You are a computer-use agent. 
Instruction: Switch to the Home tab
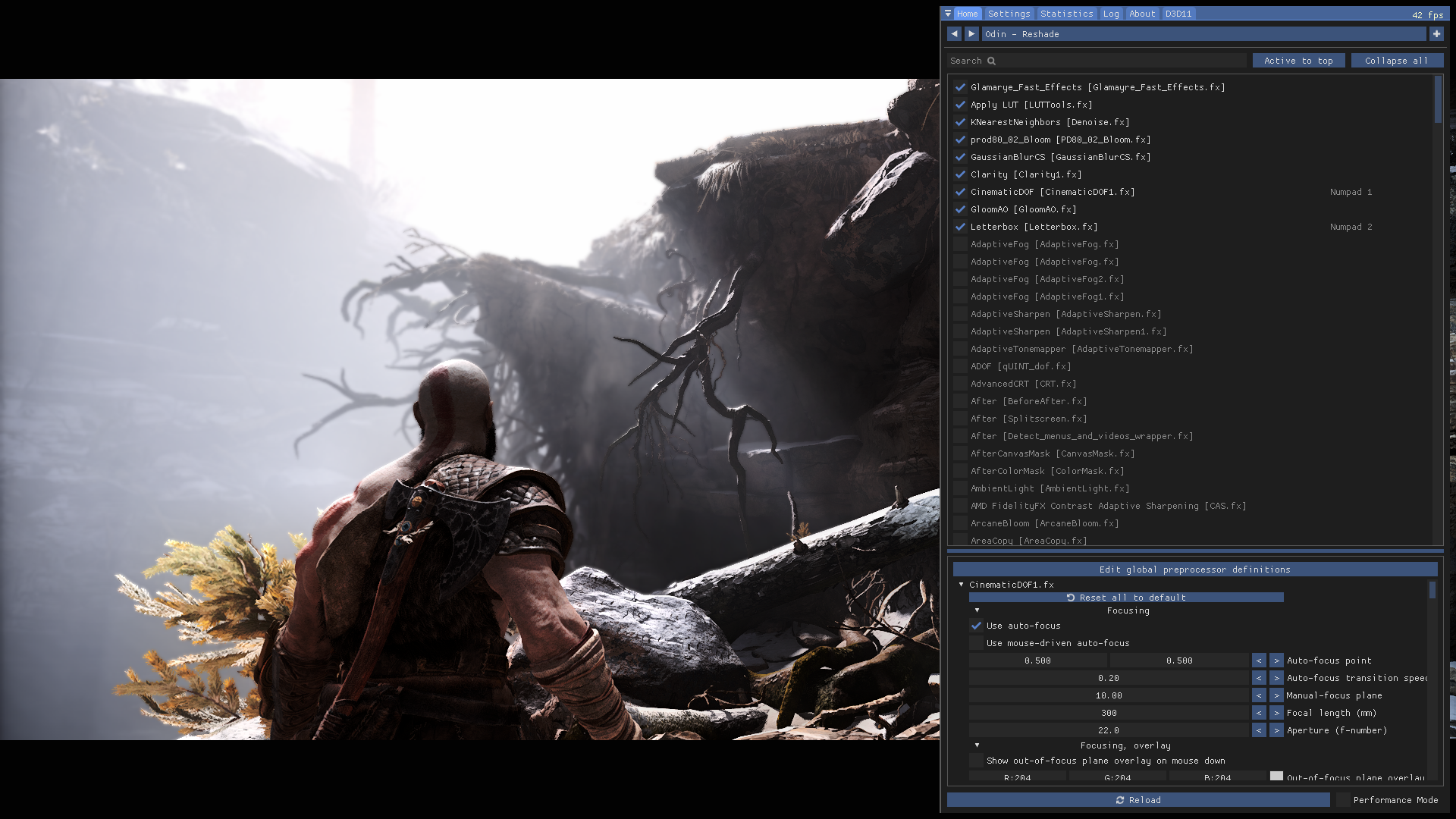pyautogui.click(x=967, y=14)
